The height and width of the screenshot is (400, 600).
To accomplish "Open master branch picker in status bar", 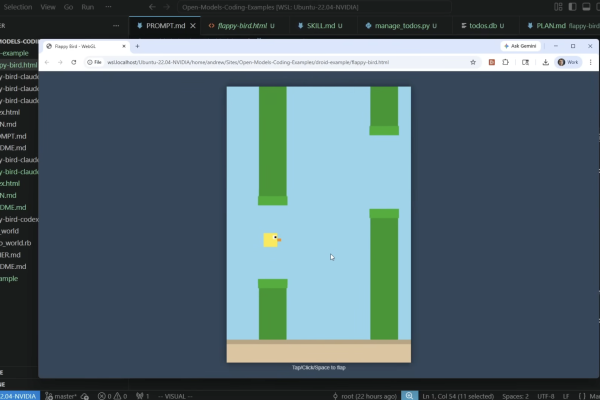I will [61, 396].
